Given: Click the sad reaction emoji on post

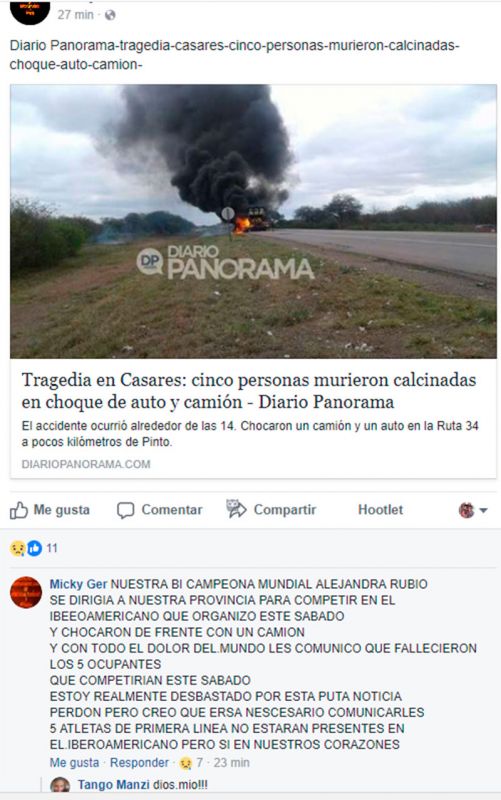Looking at the screenshot, I should click(17, 548).
